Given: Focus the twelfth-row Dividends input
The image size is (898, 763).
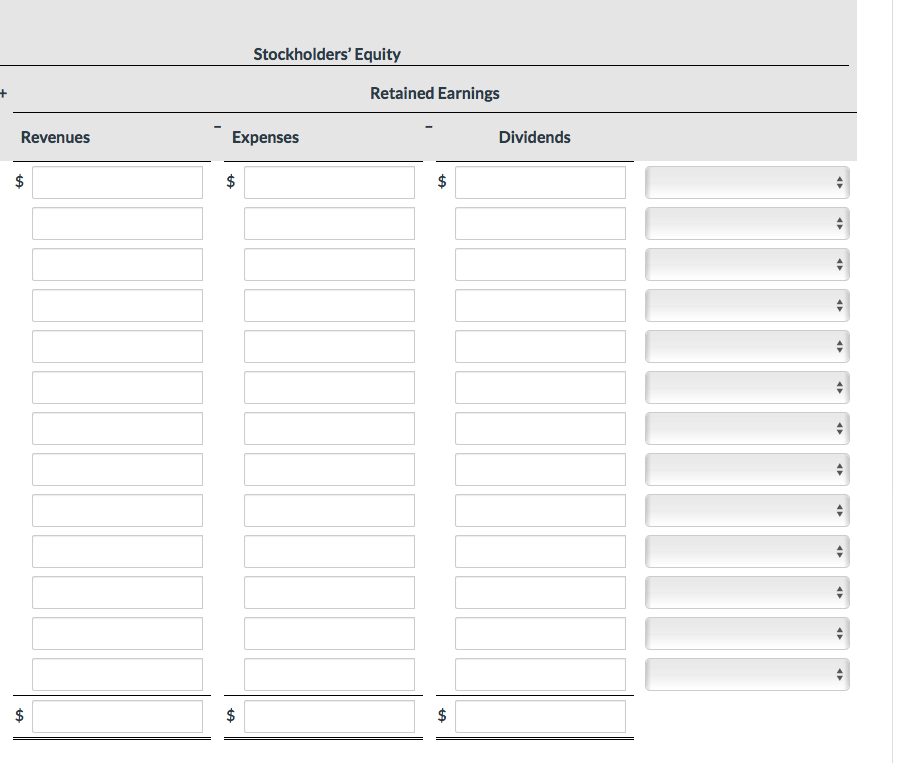Looking at the screenshot, I should click(541, 634).
